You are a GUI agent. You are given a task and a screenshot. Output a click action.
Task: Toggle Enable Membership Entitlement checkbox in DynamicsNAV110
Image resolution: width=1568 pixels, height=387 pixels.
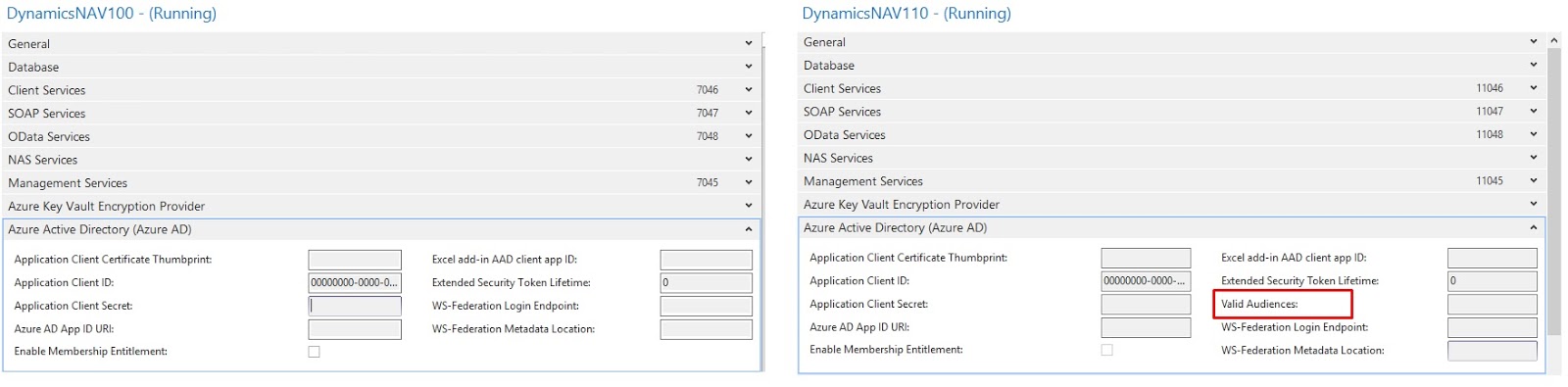[x=1107, y=350]
